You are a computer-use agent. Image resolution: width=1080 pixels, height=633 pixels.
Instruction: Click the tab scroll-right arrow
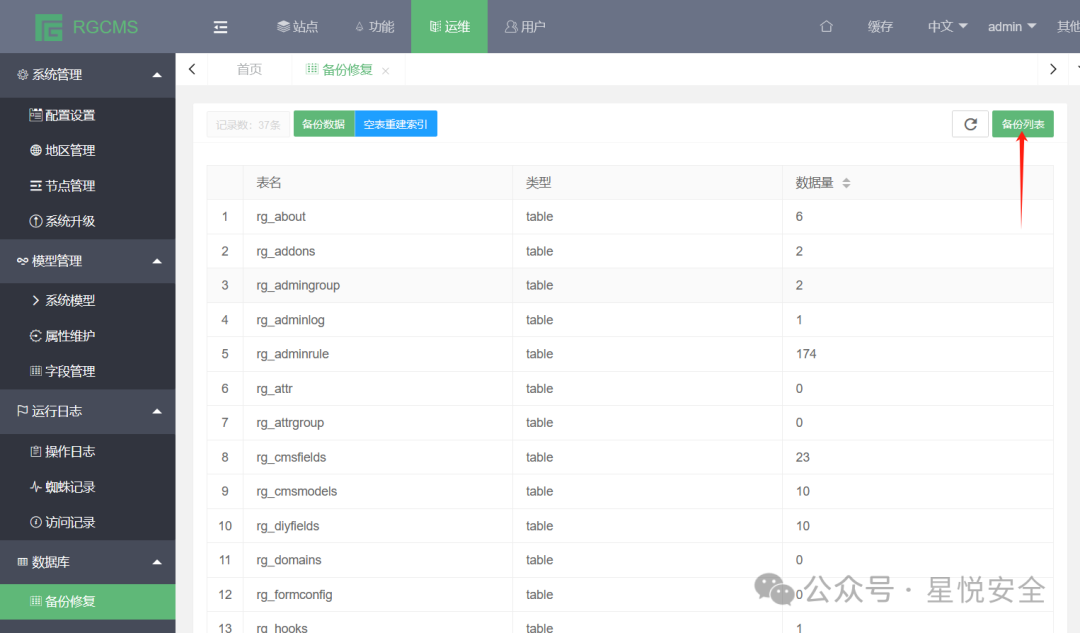(x=1052, y=69)
